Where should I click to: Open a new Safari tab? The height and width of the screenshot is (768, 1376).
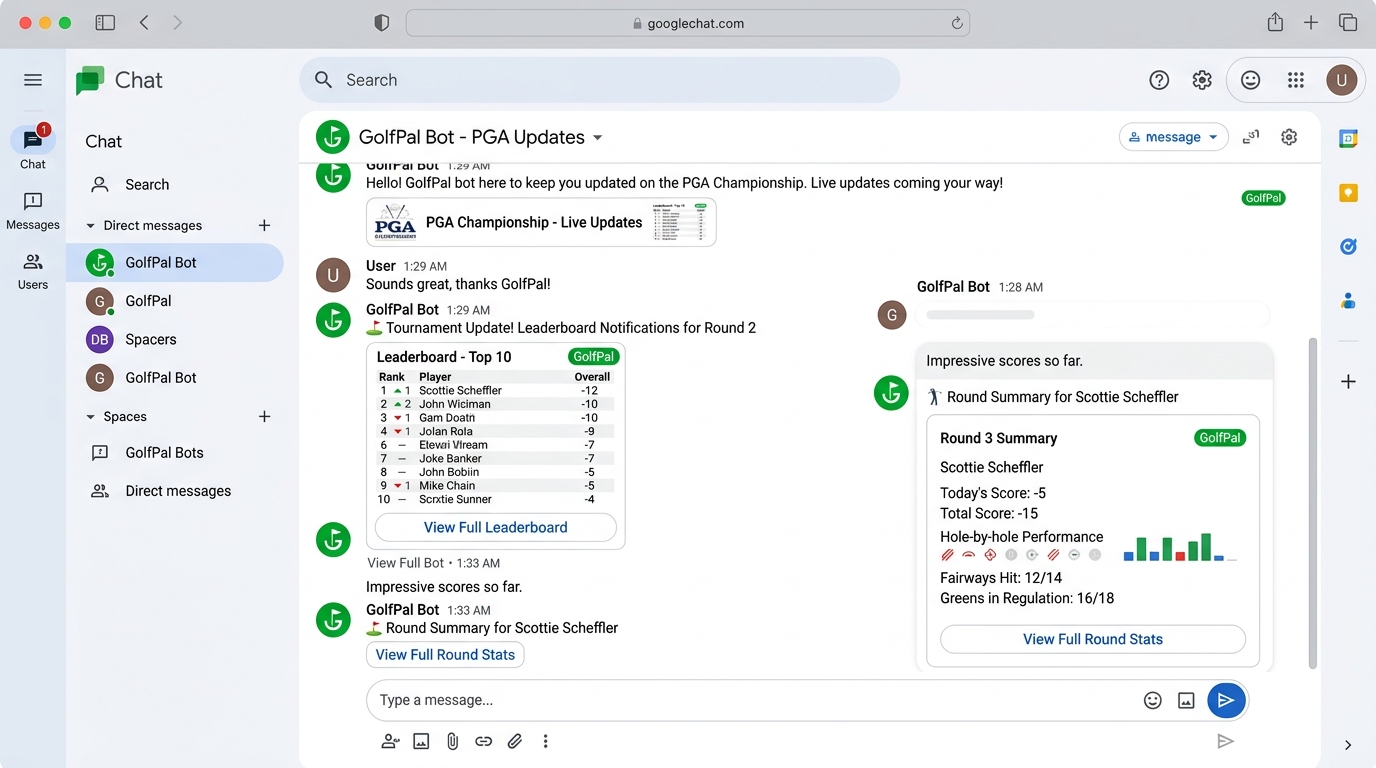click(1311, 23)
